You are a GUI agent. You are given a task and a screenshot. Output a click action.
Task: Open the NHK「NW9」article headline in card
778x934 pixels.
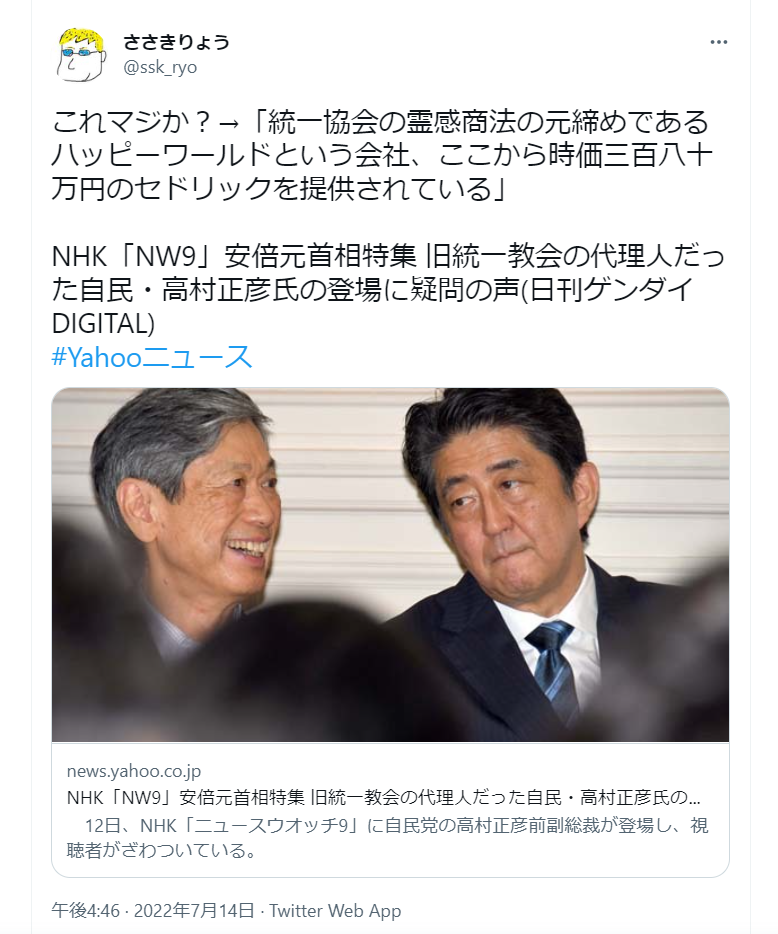384,797
